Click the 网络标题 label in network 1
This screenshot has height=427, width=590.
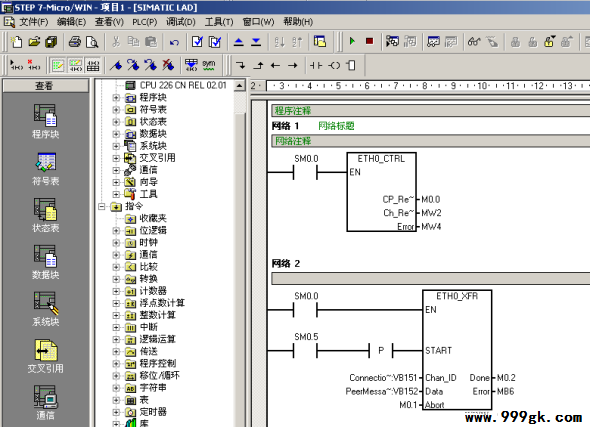(x=336, y=126)
